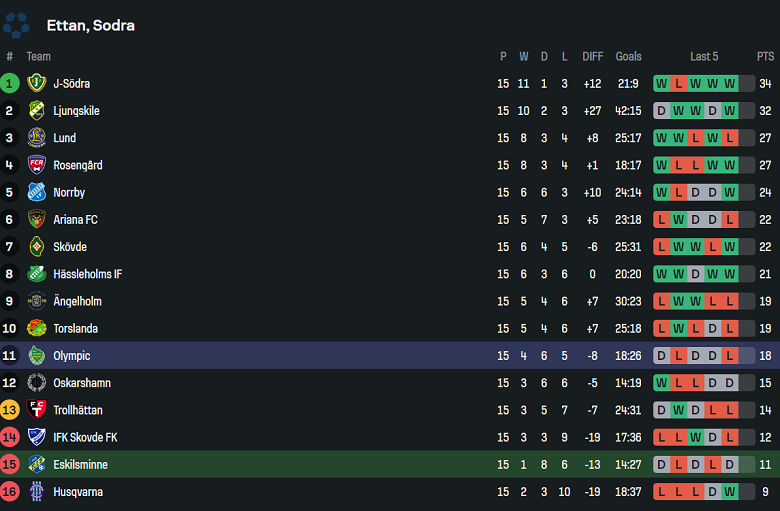Open the Trollhättan club crest
This screenshot has height=511, width=780.
(37, 410)
